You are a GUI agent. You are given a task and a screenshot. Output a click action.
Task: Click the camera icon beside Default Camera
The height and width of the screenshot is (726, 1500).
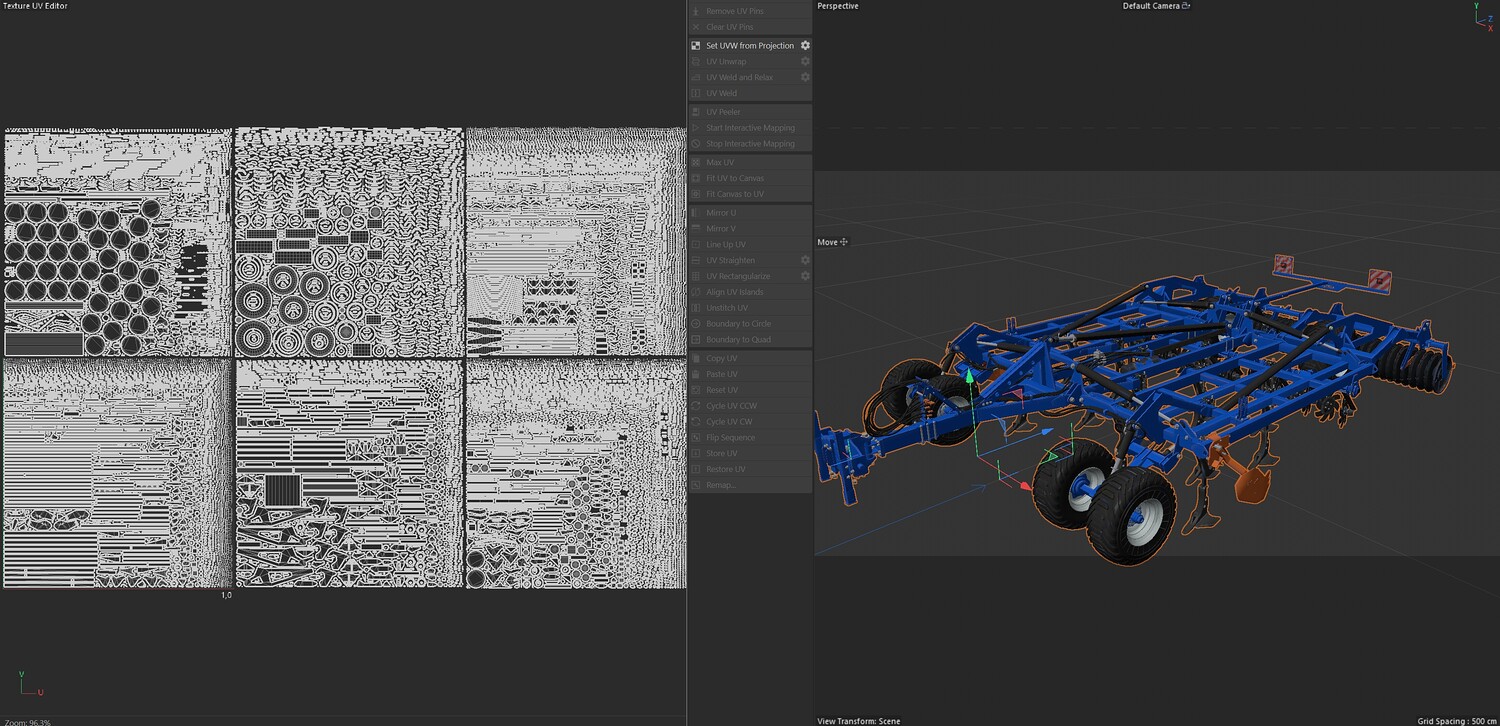[1186, 6]
